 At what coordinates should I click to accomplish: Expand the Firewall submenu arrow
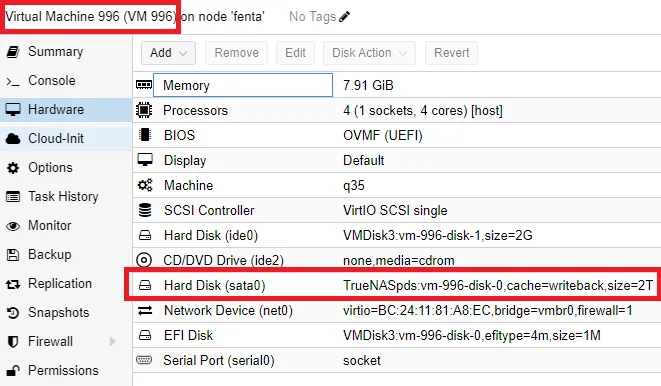pos(112,341)
